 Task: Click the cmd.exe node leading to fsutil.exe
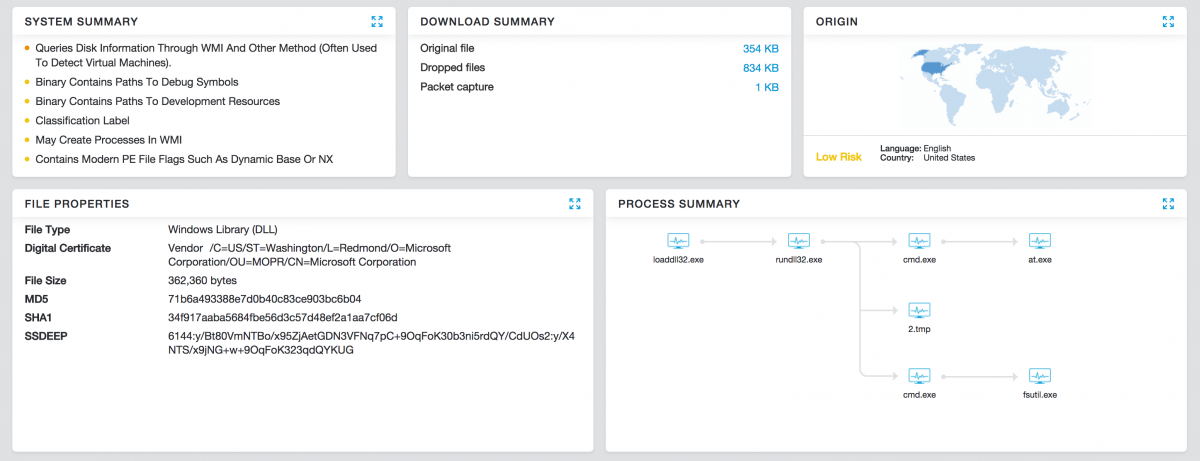point(919,376)
